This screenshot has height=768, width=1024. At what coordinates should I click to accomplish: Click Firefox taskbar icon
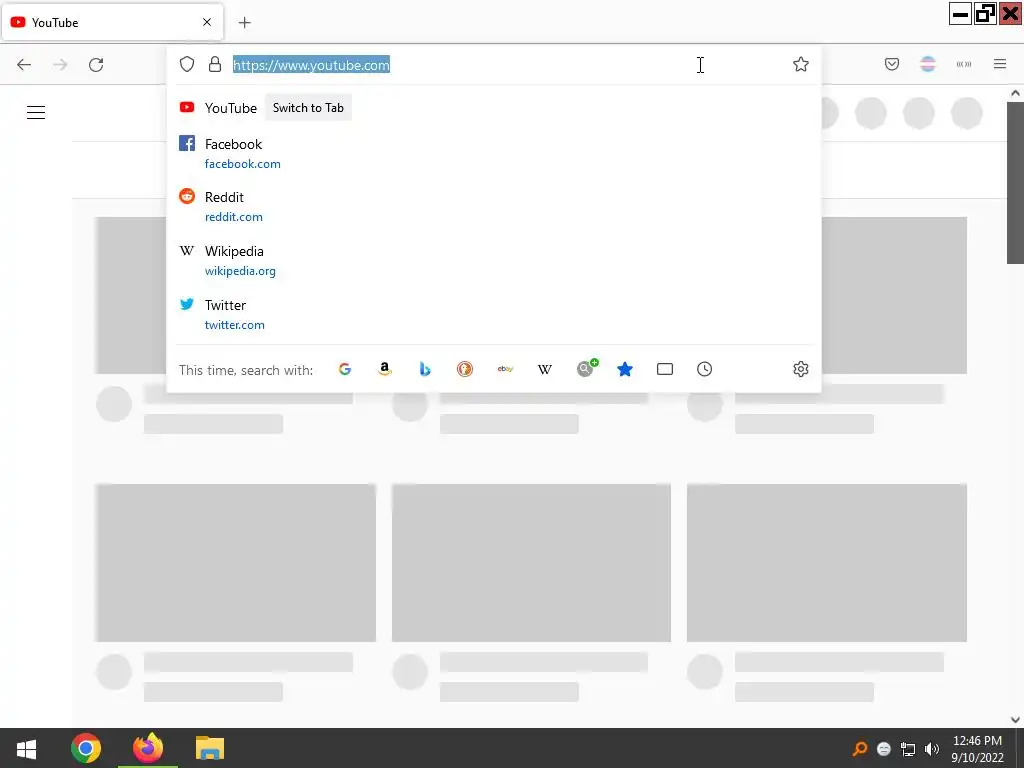pos(148,748)
